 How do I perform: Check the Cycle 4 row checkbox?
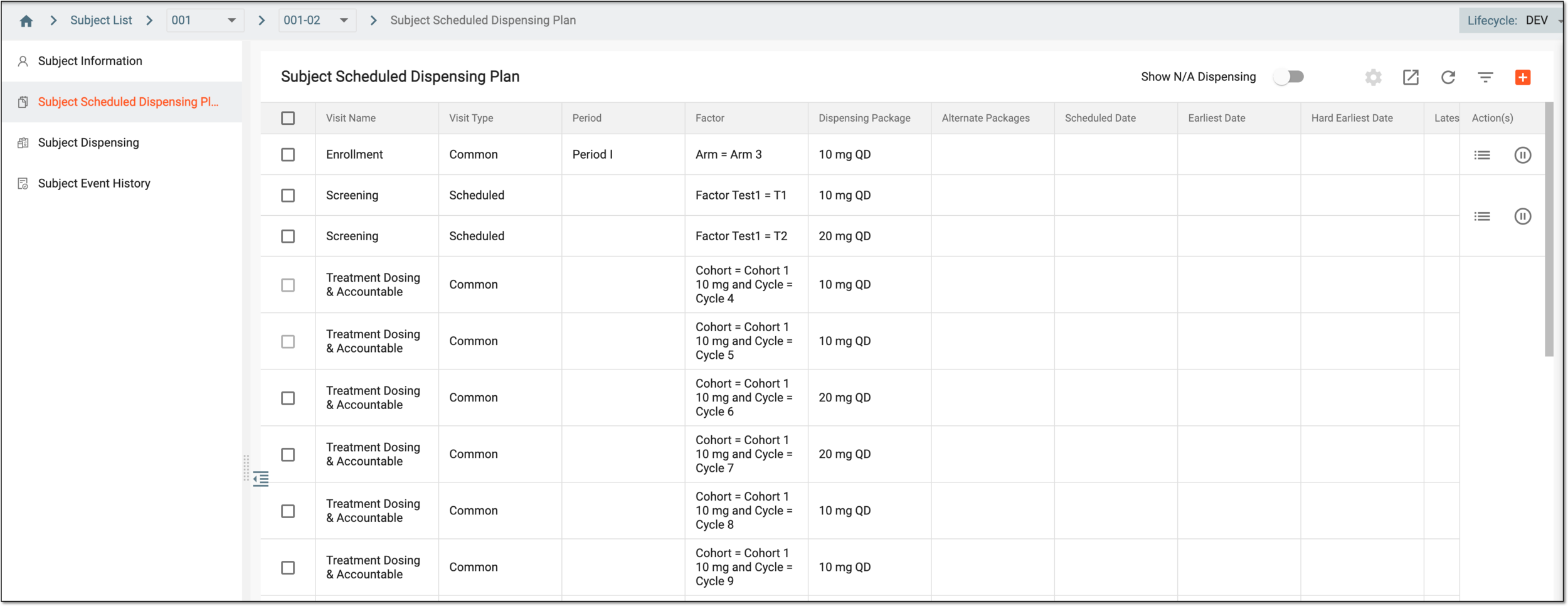(288, 285)
